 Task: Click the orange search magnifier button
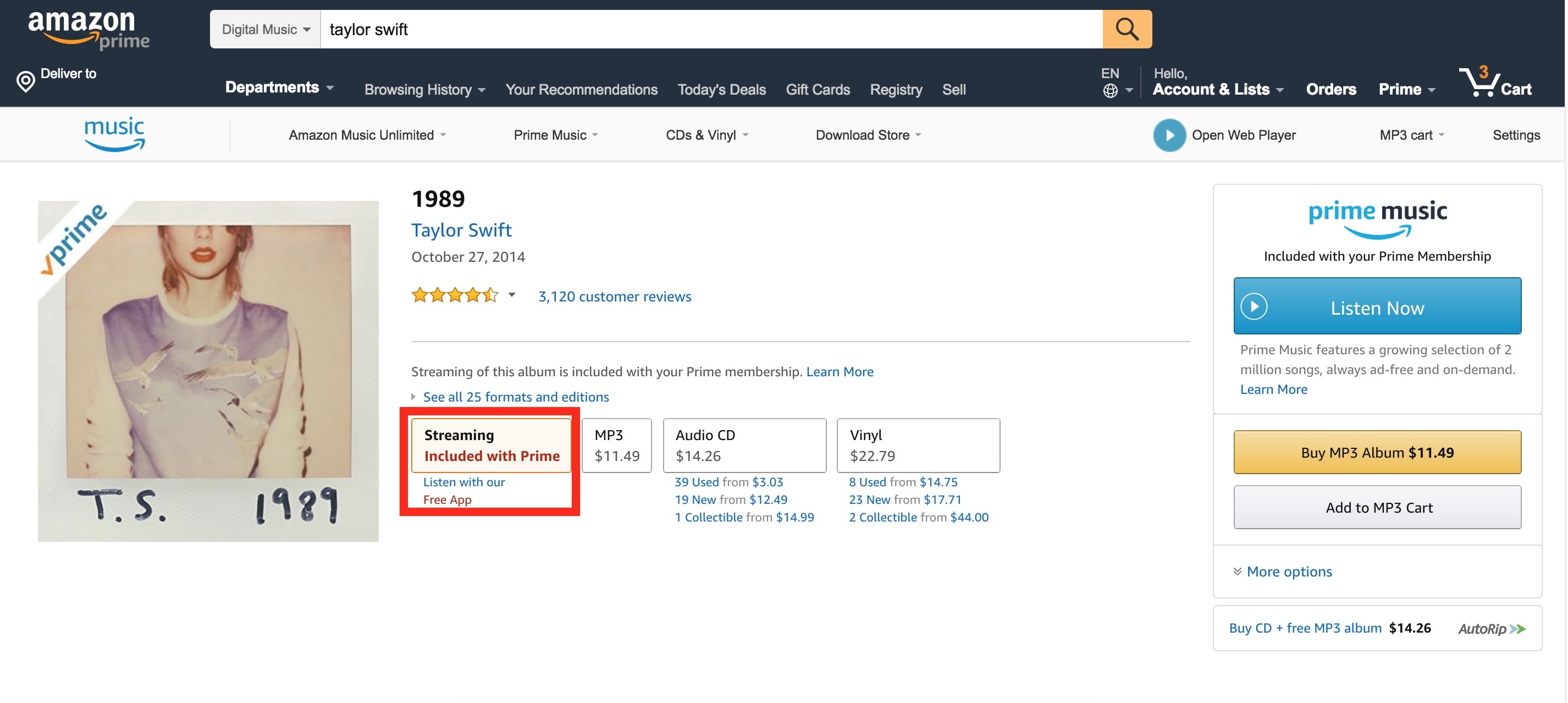[x=1127, y=29]
